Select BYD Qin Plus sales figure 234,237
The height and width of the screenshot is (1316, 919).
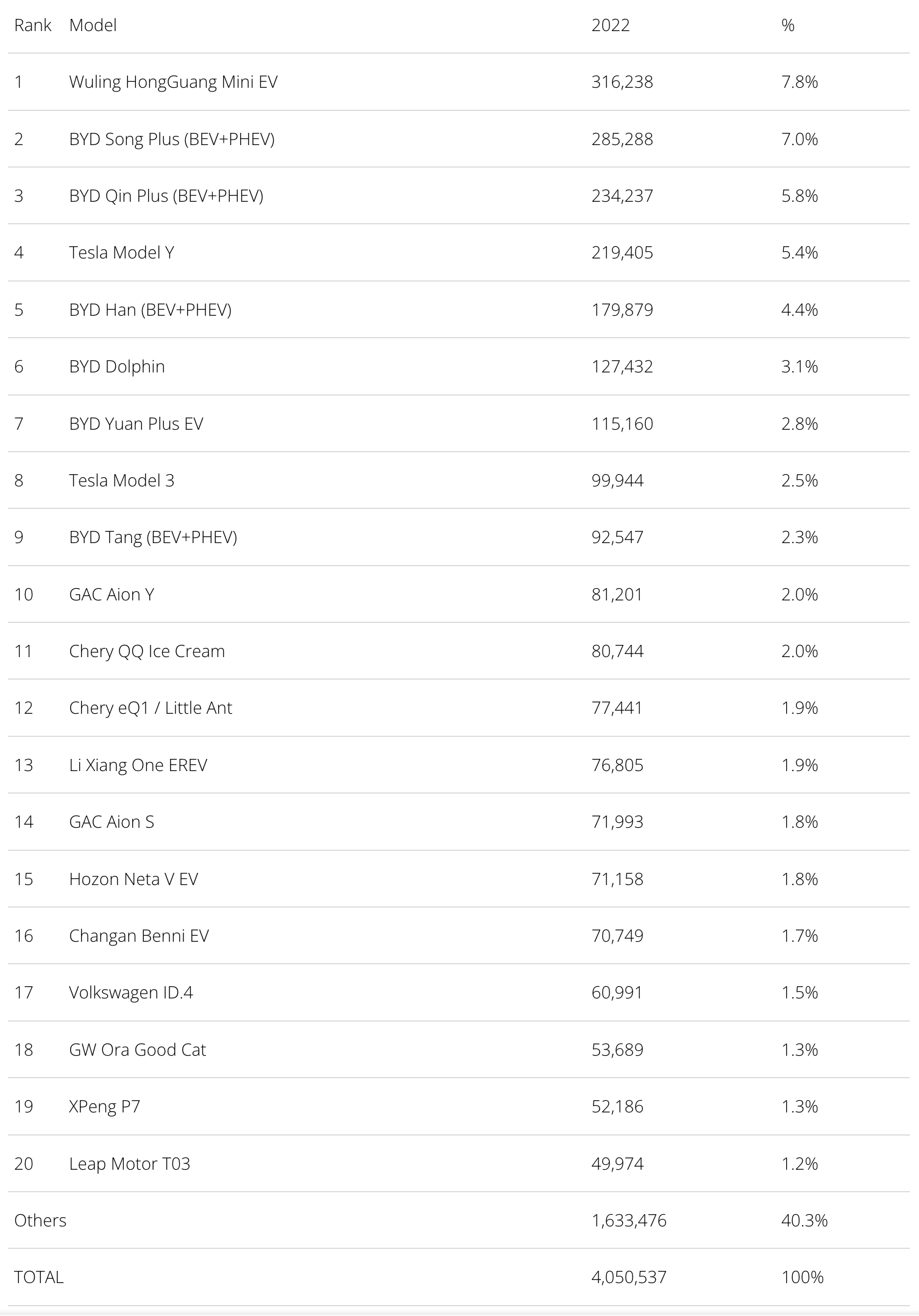(622, 196)
